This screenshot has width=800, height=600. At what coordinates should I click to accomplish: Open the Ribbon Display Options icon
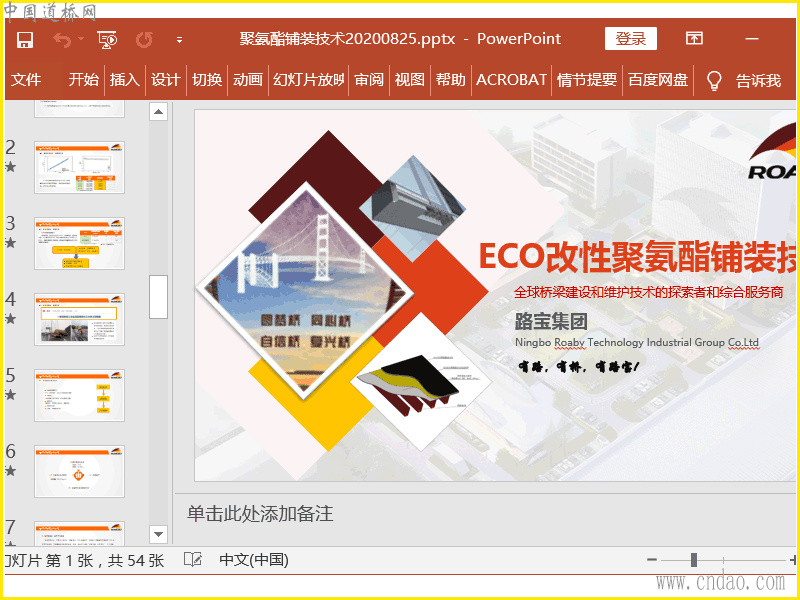click(x=694, y=38)
